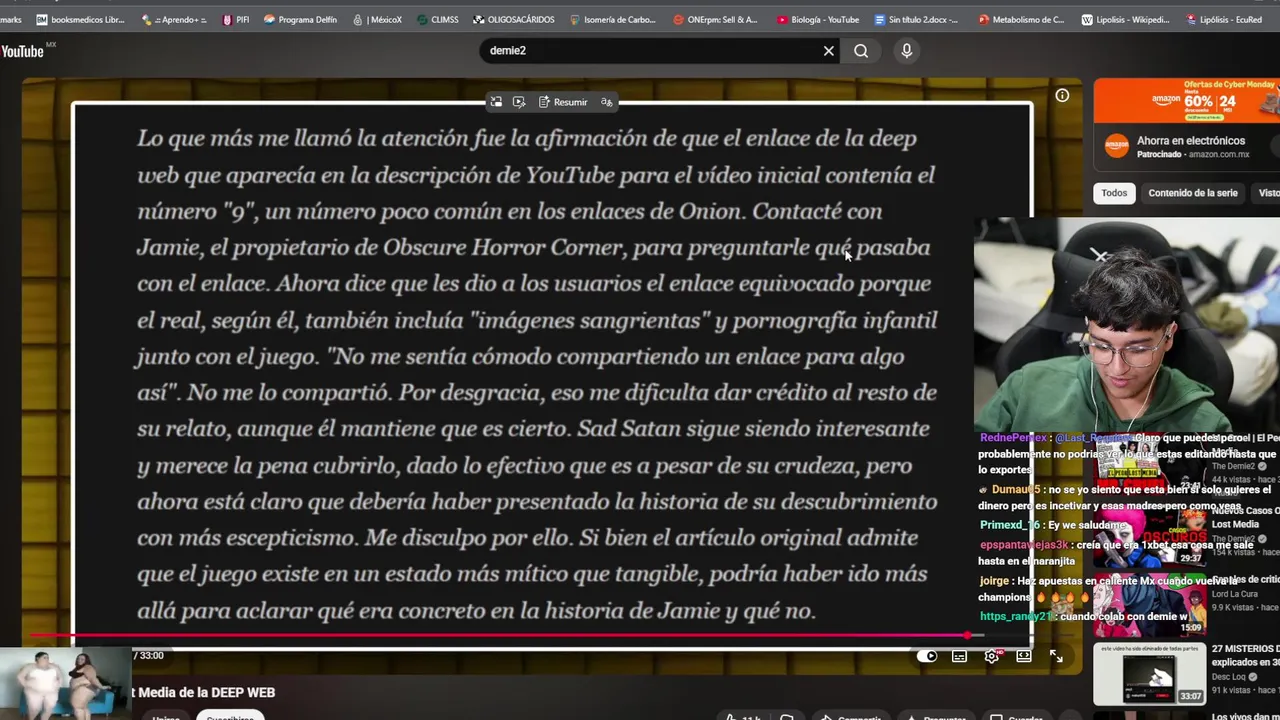Enter fullscreen mode
Image resolution: width=1280 pixels, height=720 pixels.
(x=1056, y=656)
